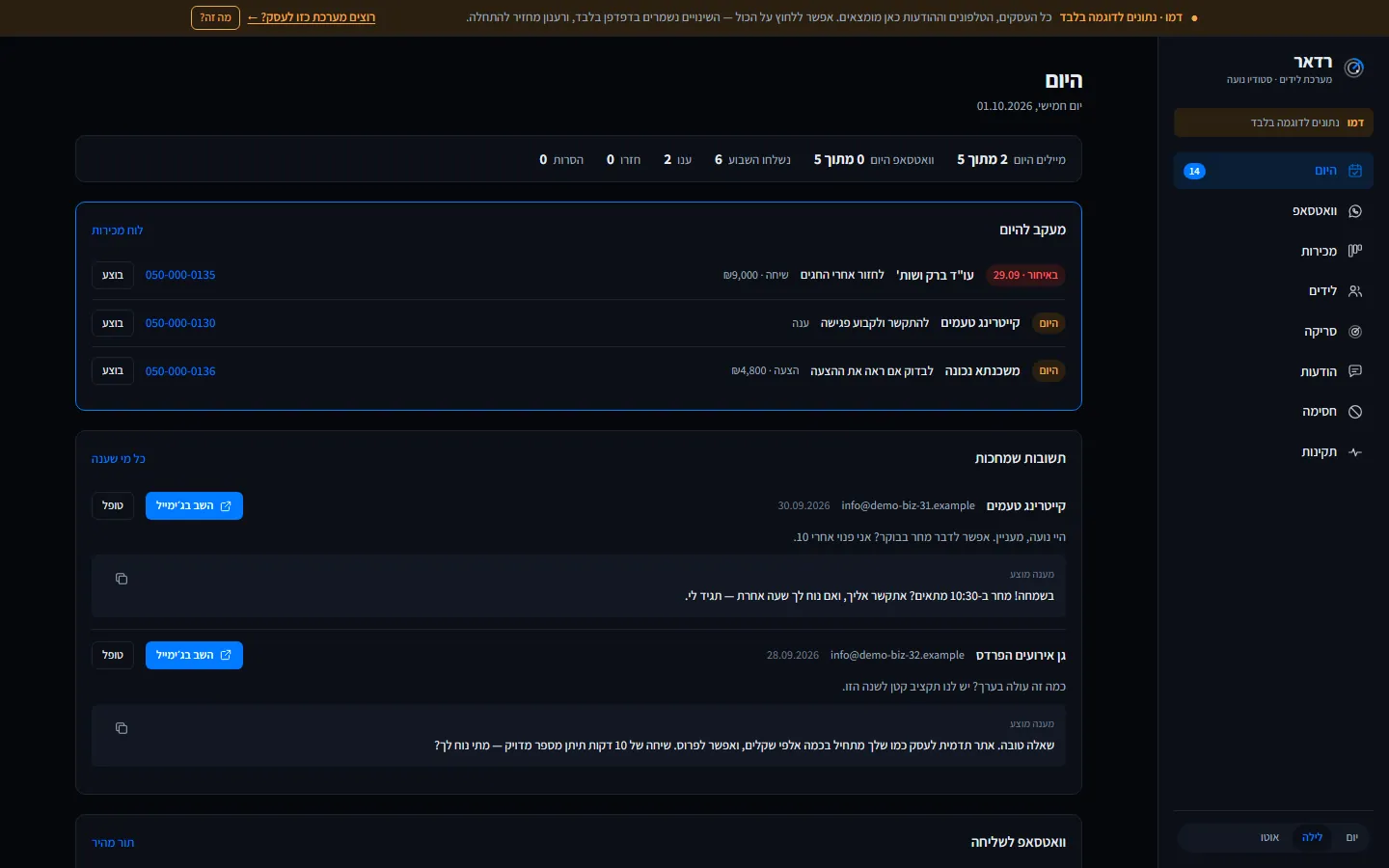Viewport: 1389px width, 868px height.
Task: Click the WhatsApp icon in the sidebar
Action: [x=1355, y=211]
